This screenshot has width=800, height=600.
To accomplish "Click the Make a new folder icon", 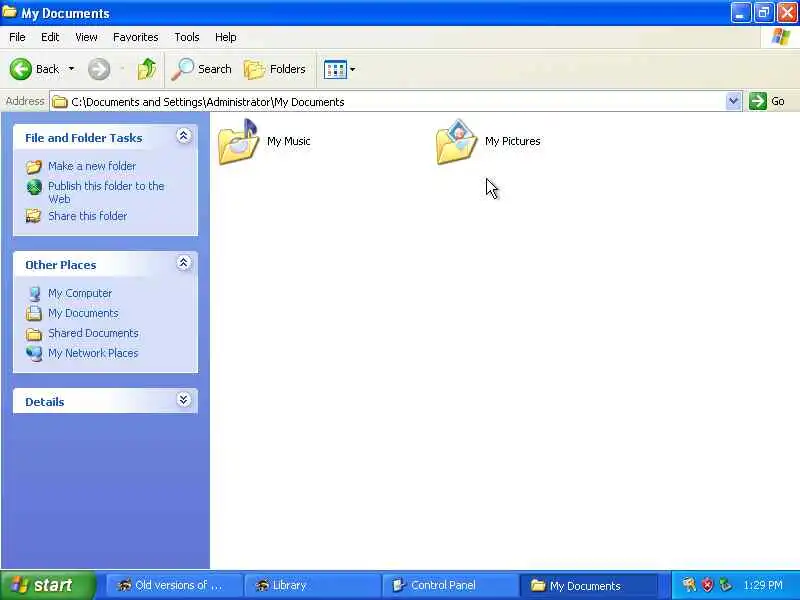I will click(x=34, y=166).
